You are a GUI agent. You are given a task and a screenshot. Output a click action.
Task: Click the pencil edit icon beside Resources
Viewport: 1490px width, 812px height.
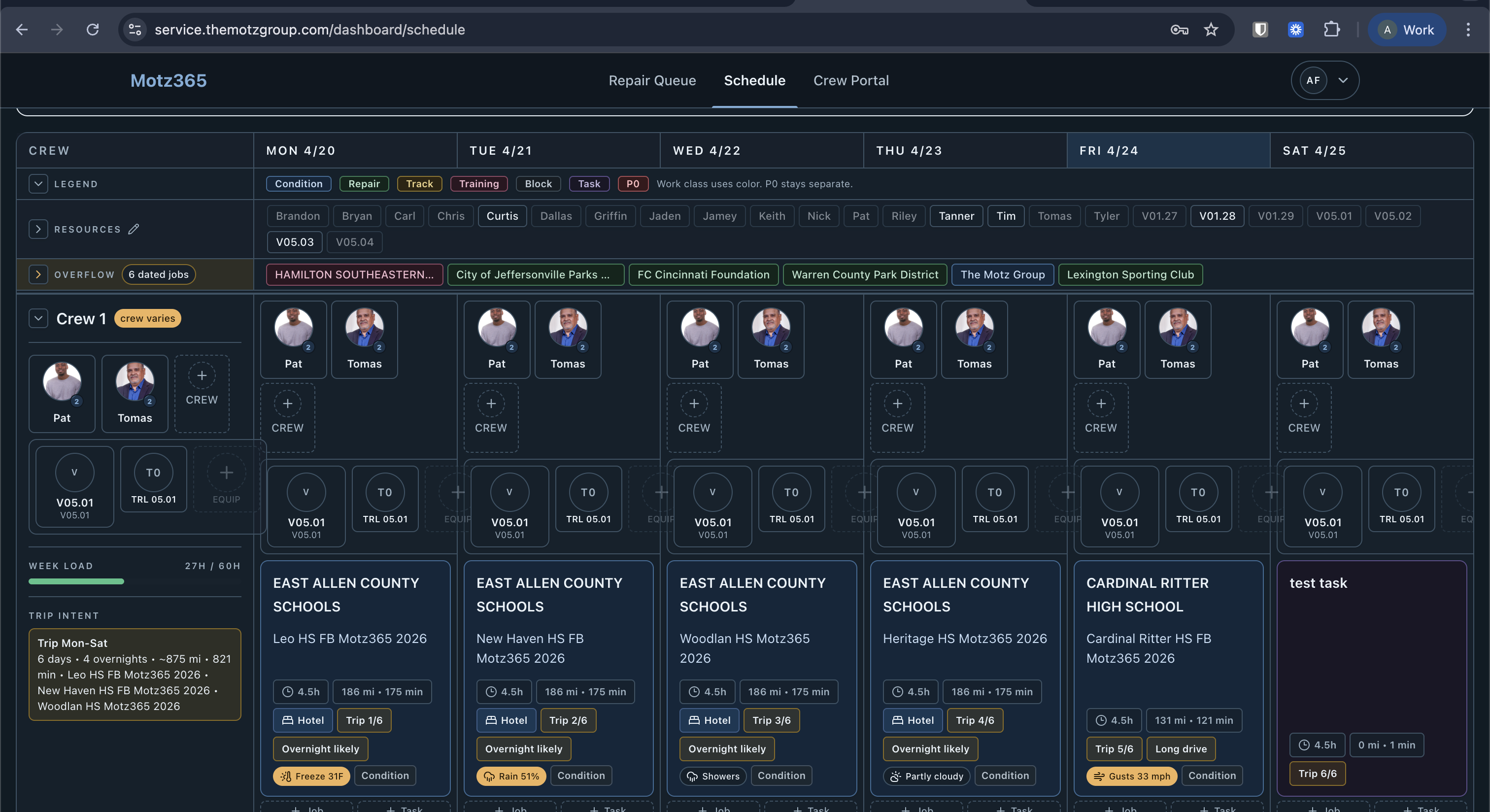[134, 229]
